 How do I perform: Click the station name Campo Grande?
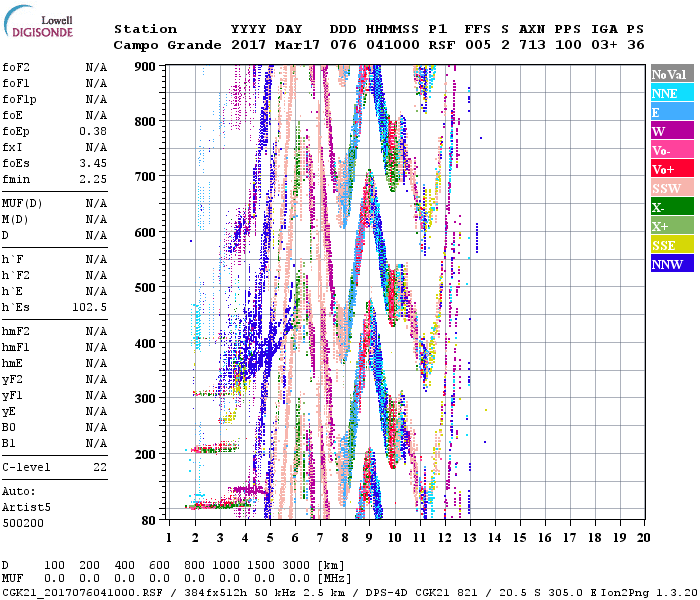coord(167,45)
